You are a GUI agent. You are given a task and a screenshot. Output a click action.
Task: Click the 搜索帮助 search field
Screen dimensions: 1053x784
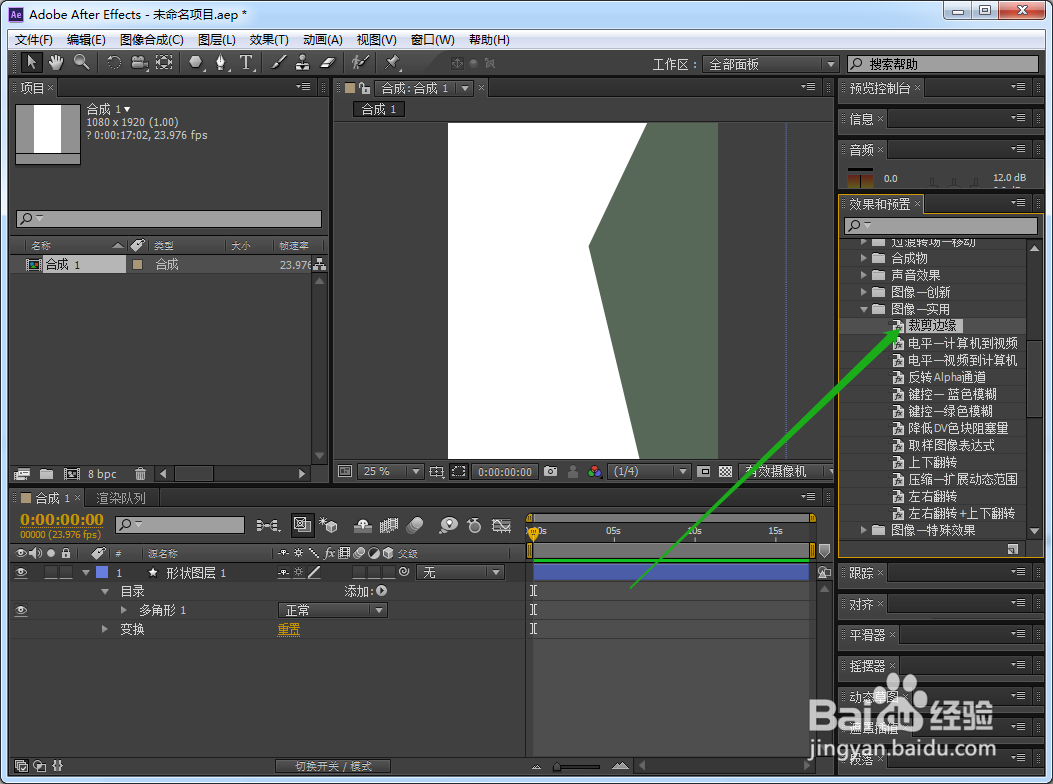(x=943, y=64)
